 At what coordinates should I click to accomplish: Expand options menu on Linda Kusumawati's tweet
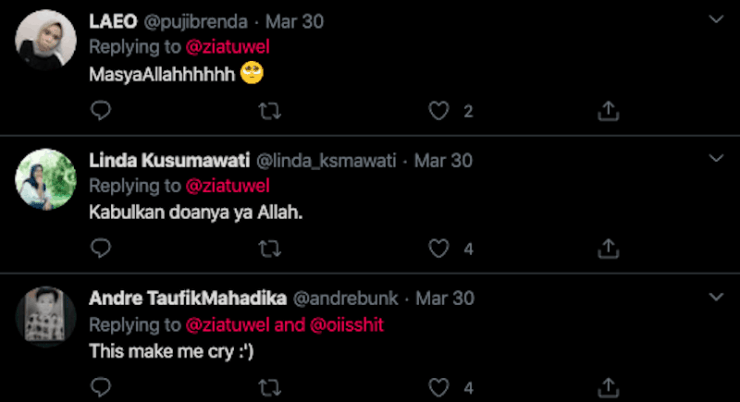[x=716, y=159]
